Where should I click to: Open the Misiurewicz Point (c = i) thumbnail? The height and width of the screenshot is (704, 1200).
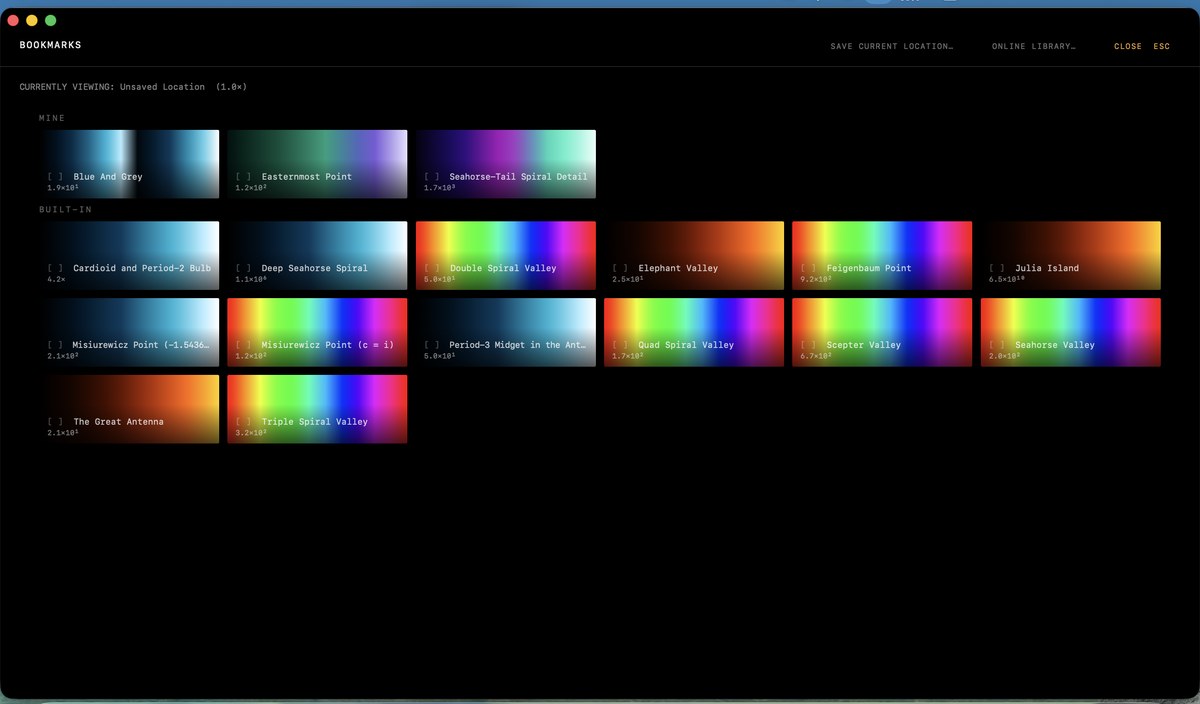point(317,332)
